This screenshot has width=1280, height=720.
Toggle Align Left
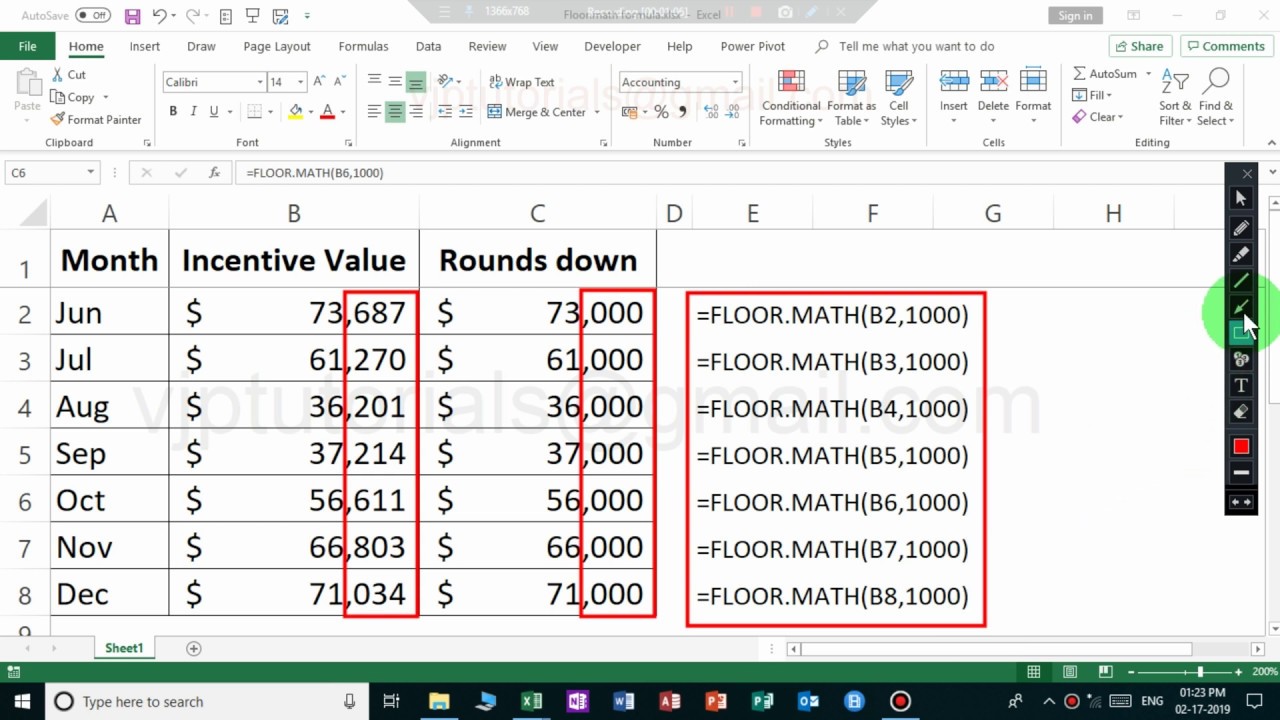(374, 112)
